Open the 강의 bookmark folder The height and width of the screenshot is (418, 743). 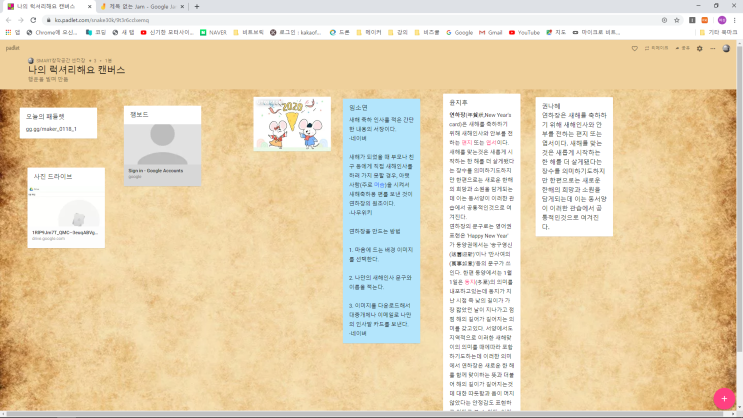coord(398,32)
